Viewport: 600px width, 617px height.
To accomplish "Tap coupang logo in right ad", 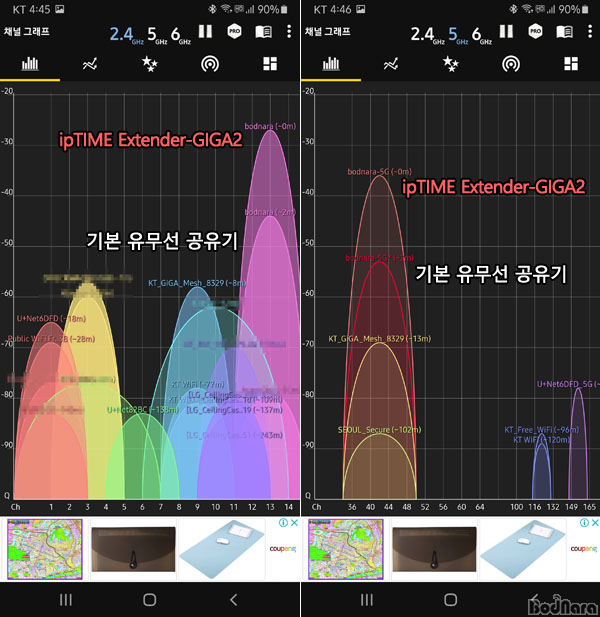I will tap(583, 549).
